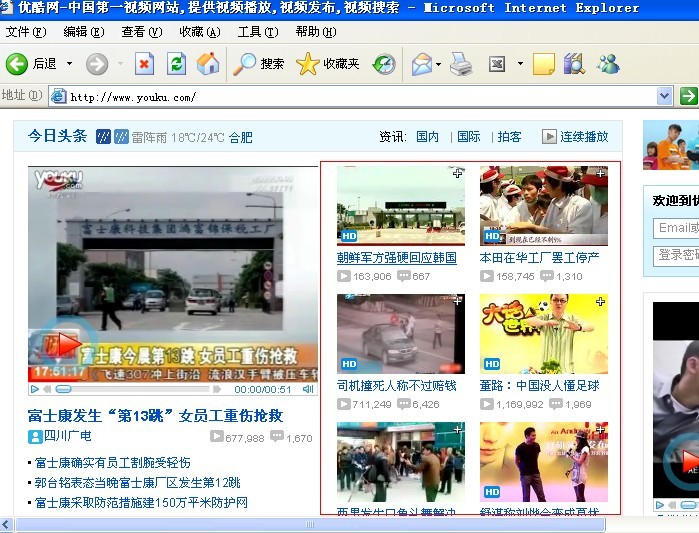Open link 郭台铭表态当晚富士康厂区发生第12跳
This screenshot has width=699, height=533.
pyautogui.click(x=137, y=483)
